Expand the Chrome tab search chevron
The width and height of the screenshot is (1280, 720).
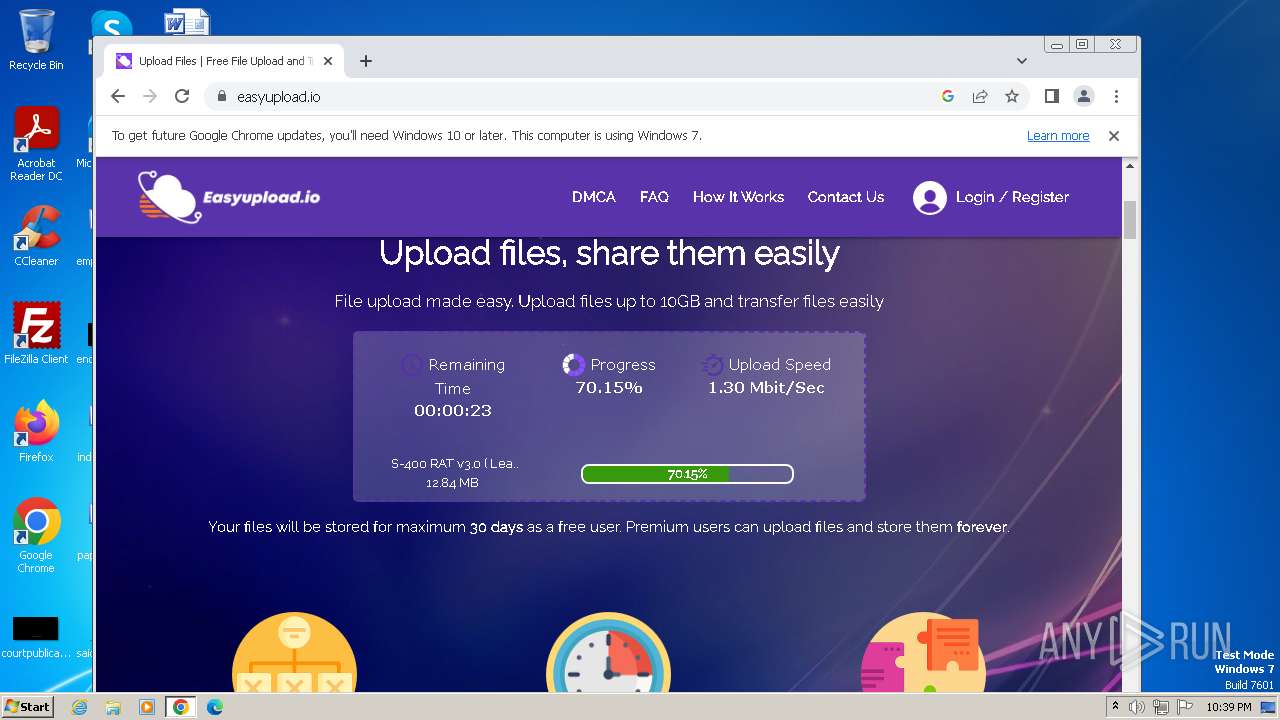tap(1022, 61)
